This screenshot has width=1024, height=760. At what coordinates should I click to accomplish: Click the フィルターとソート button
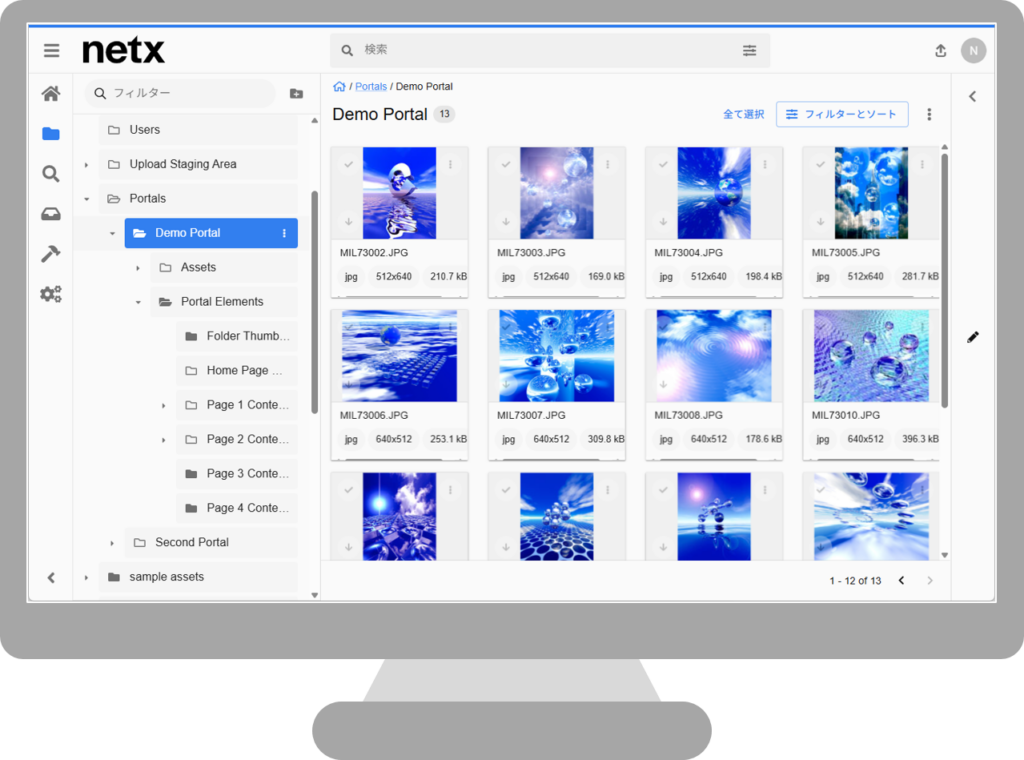coord(842,115)
